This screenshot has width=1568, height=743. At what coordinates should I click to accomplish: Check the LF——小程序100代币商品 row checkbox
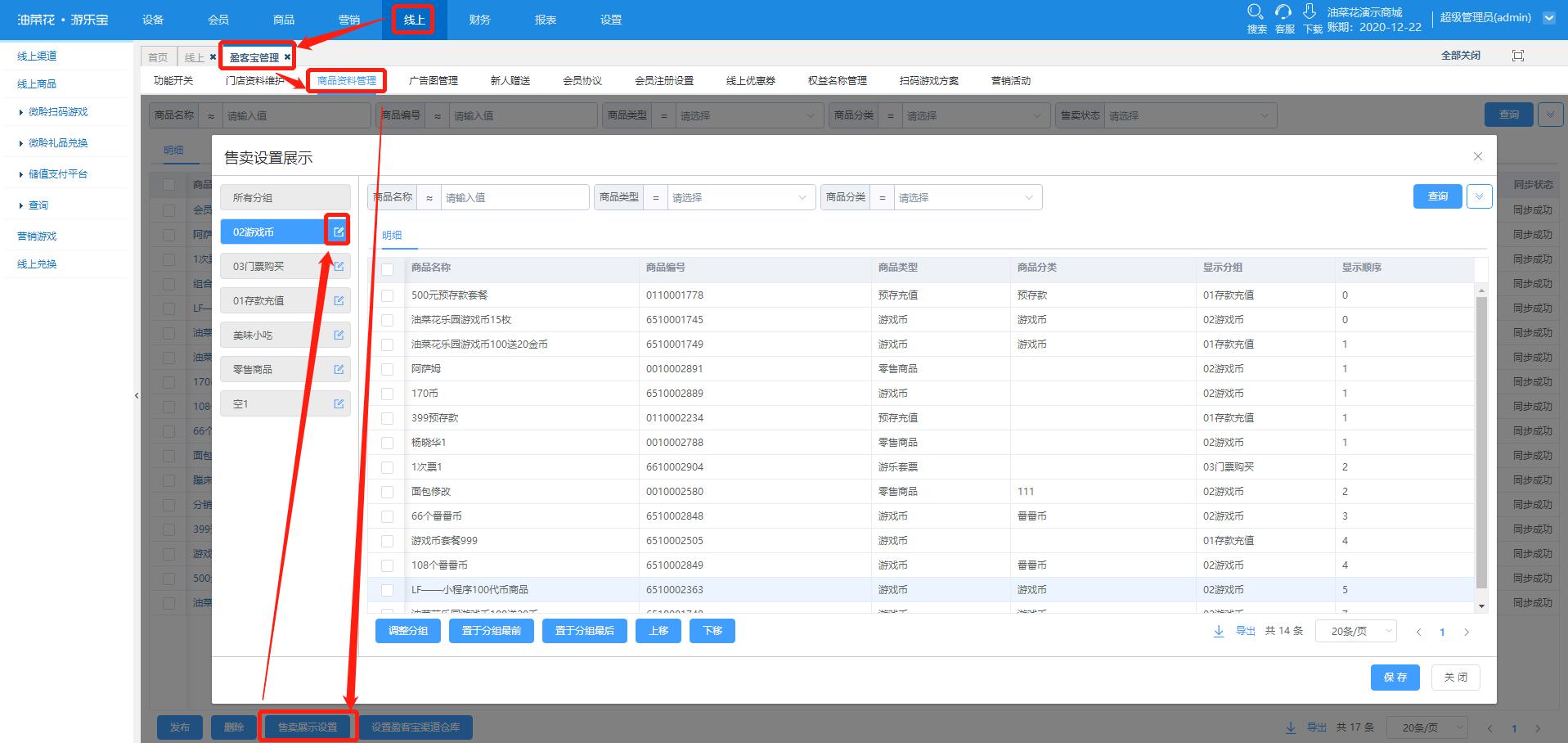tap(388, 590)
